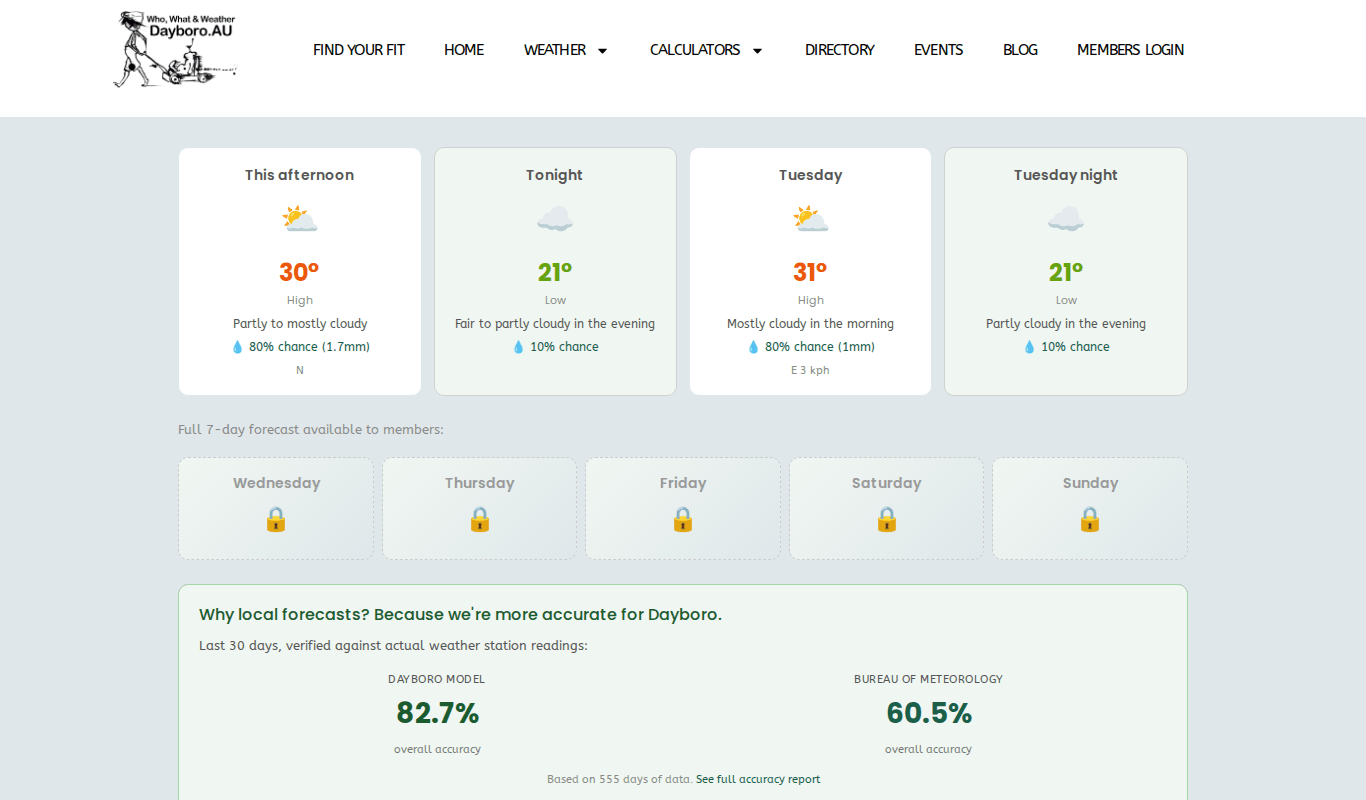Click the 82.7% Dayboro model accuracy
Screen dimensions: 1366x800
tap(438, 713)
